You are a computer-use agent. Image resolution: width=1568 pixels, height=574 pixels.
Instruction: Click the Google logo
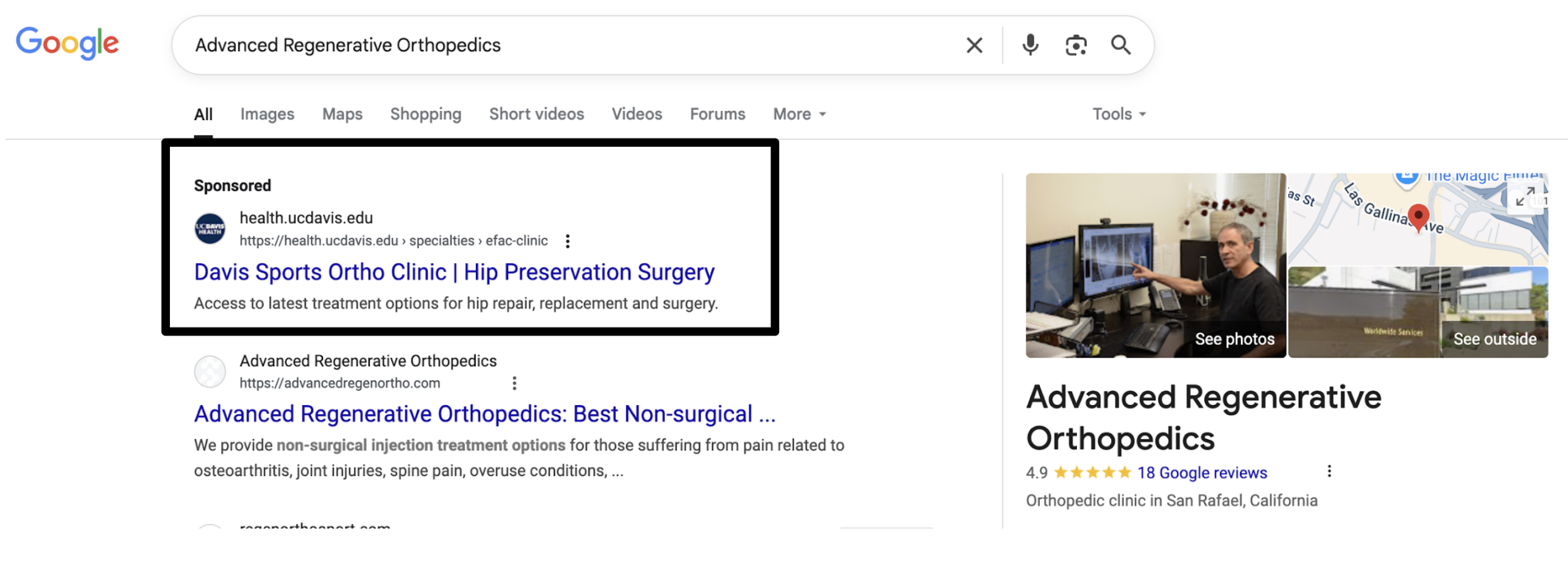click(67, 43)
